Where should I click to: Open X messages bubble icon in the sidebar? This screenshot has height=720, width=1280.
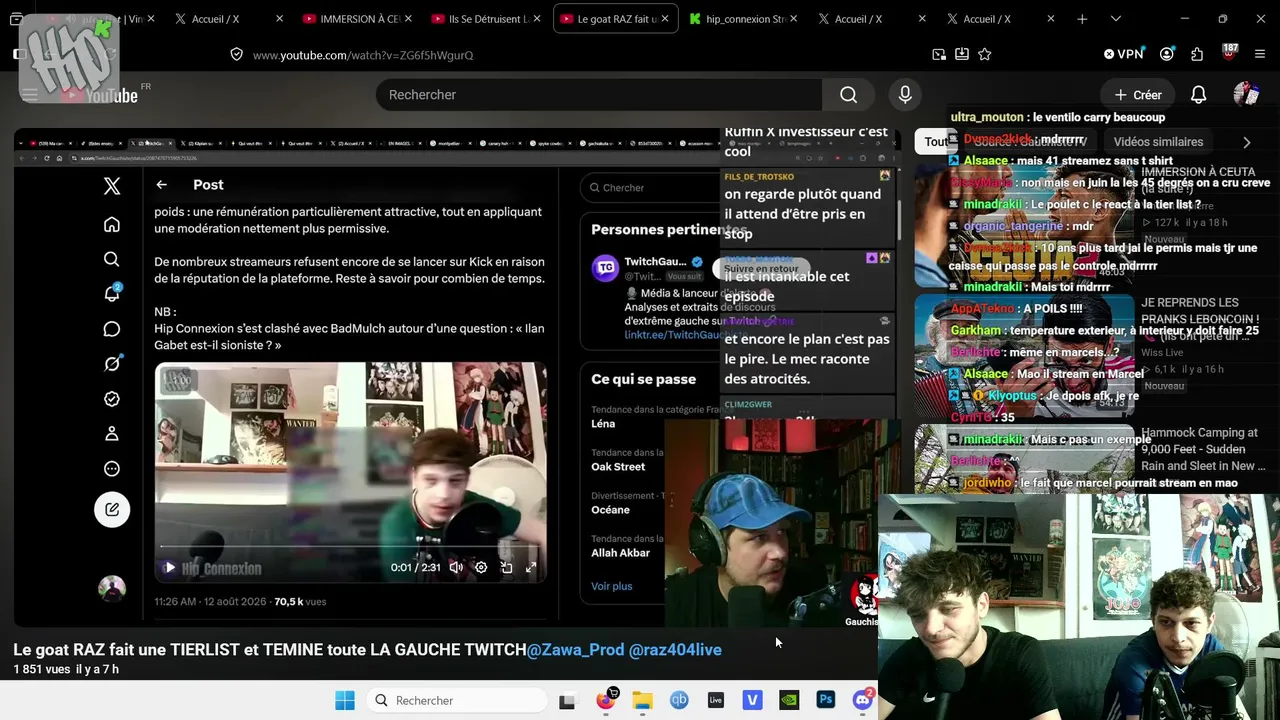[x=112, y=329]
